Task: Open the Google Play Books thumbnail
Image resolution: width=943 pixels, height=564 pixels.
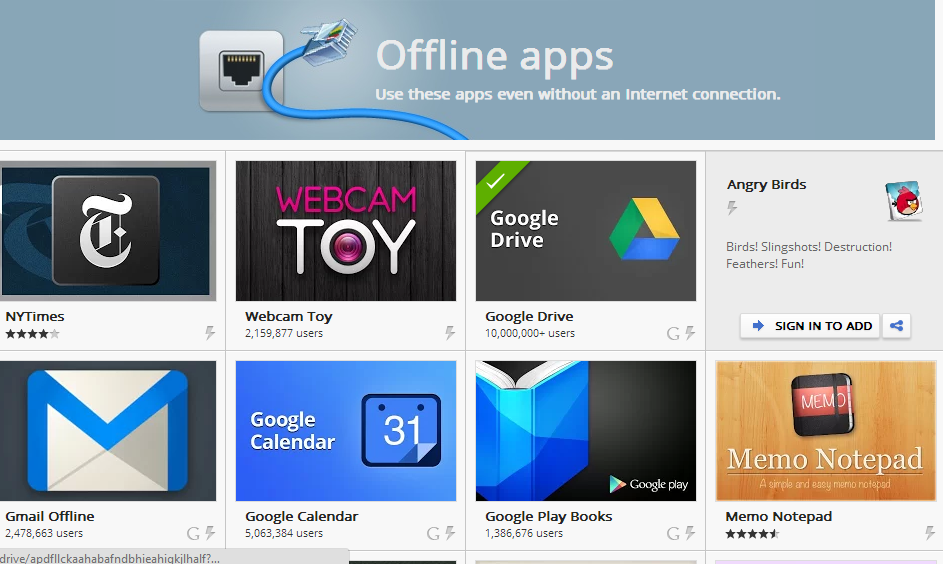Action: coord(586,431)
